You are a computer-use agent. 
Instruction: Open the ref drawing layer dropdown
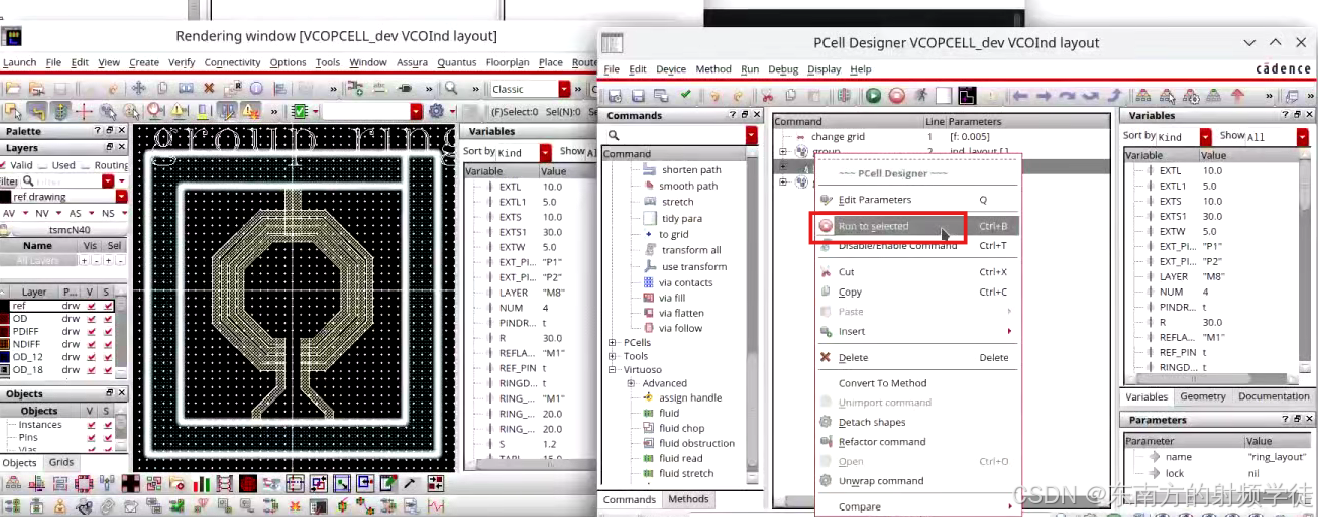point(122,197)
